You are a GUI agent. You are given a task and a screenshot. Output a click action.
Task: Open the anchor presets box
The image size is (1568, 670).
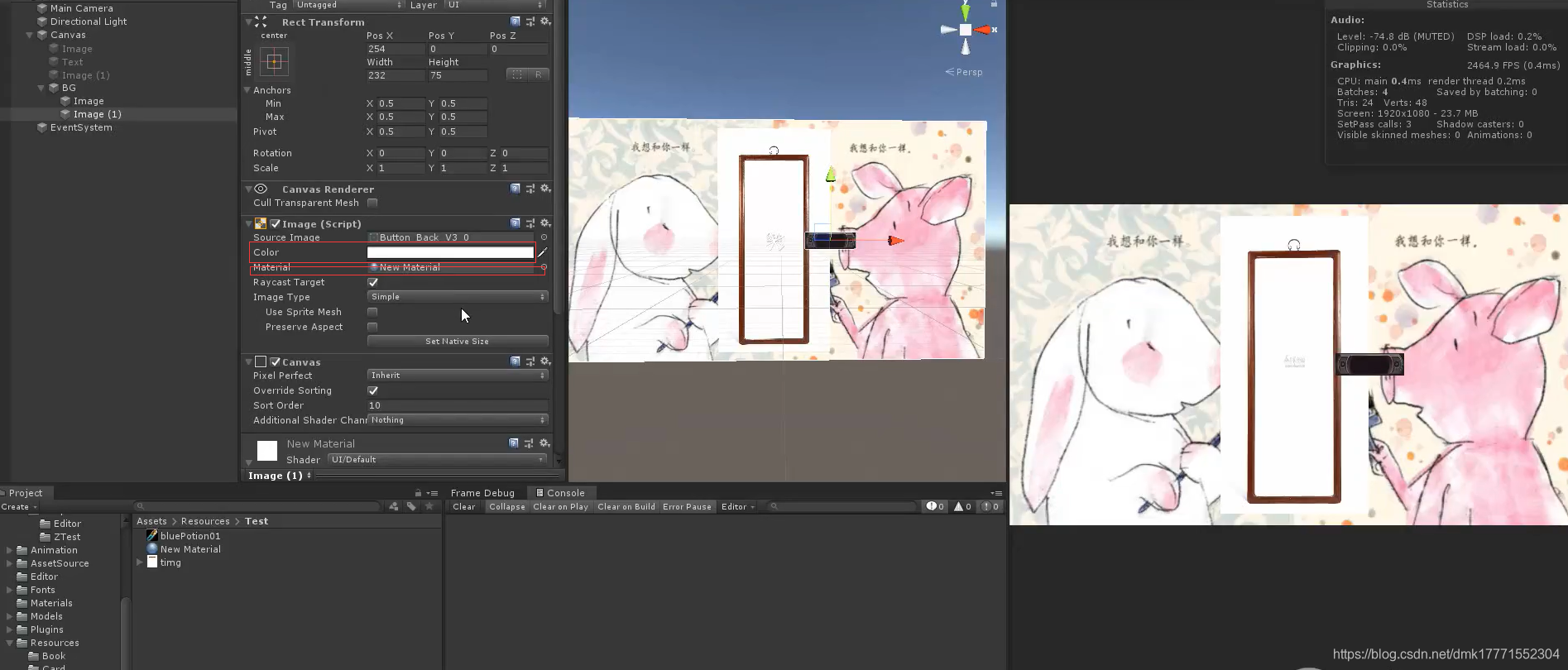274,61
